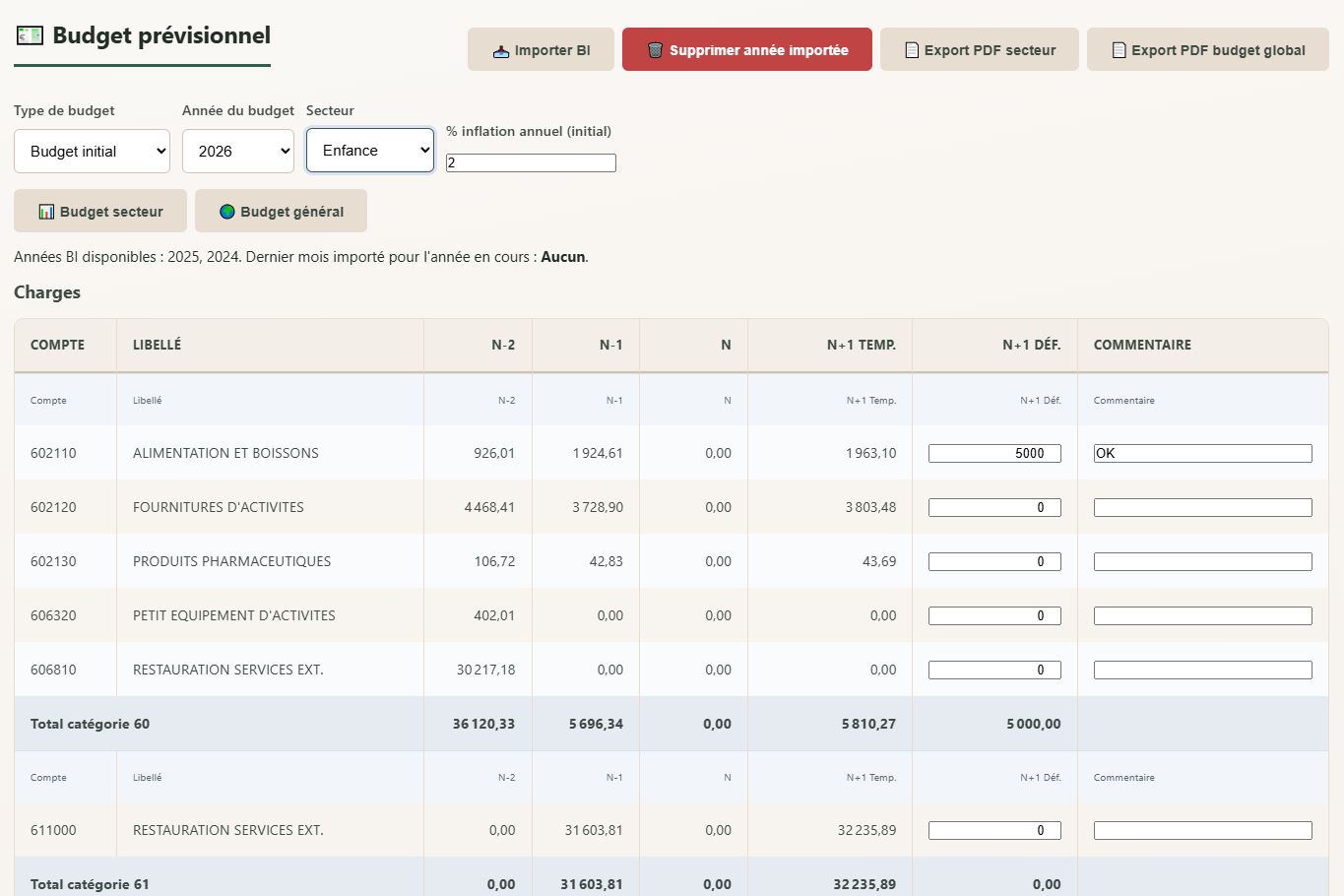Expand the Année du budget selector
Viewport: 1344px width, 896px height.
pos(238,152)
